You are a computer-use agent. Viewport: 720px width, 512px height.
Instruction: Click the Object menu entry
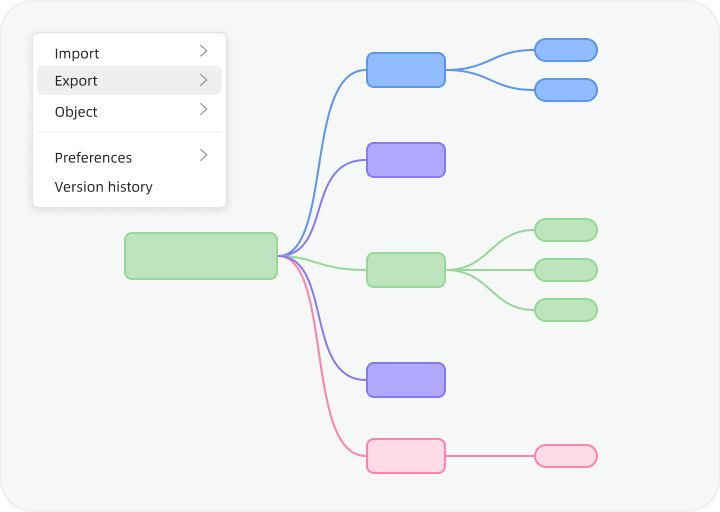click(x=76, y=111)
